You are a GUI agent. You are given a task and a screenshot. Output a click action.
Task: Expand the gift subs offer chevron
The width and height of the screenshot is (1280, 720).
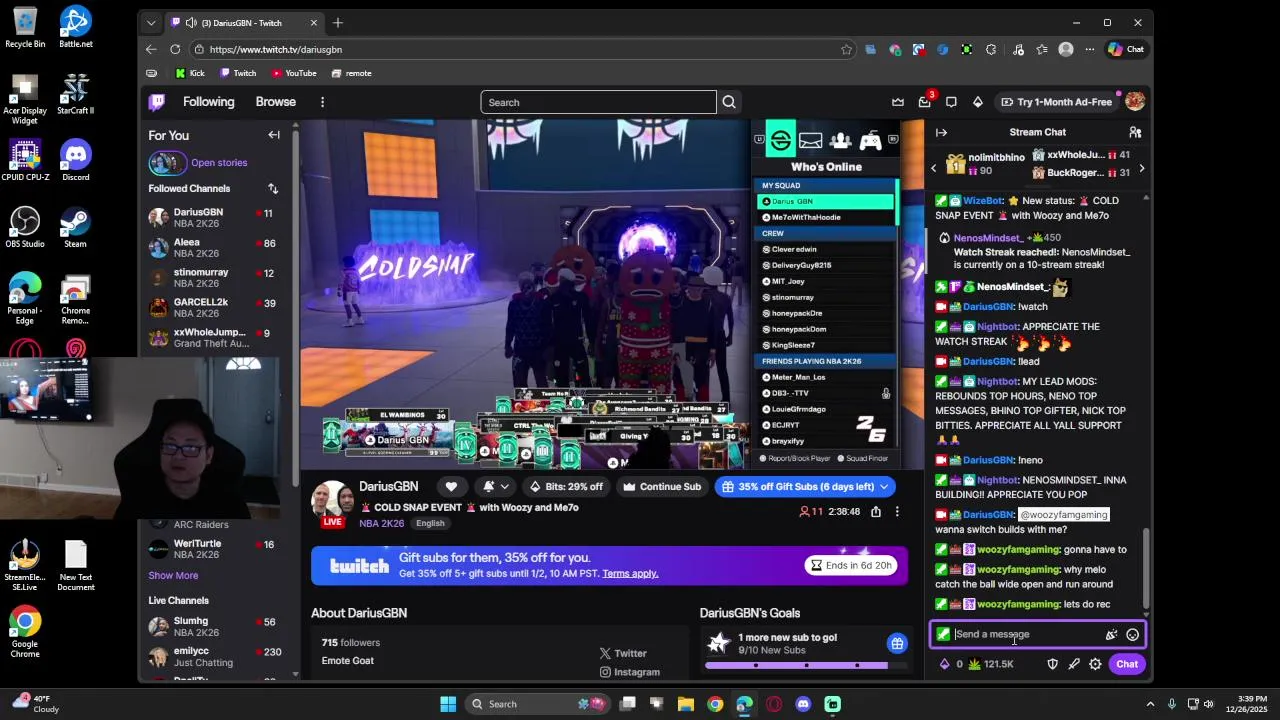(884, 486)
